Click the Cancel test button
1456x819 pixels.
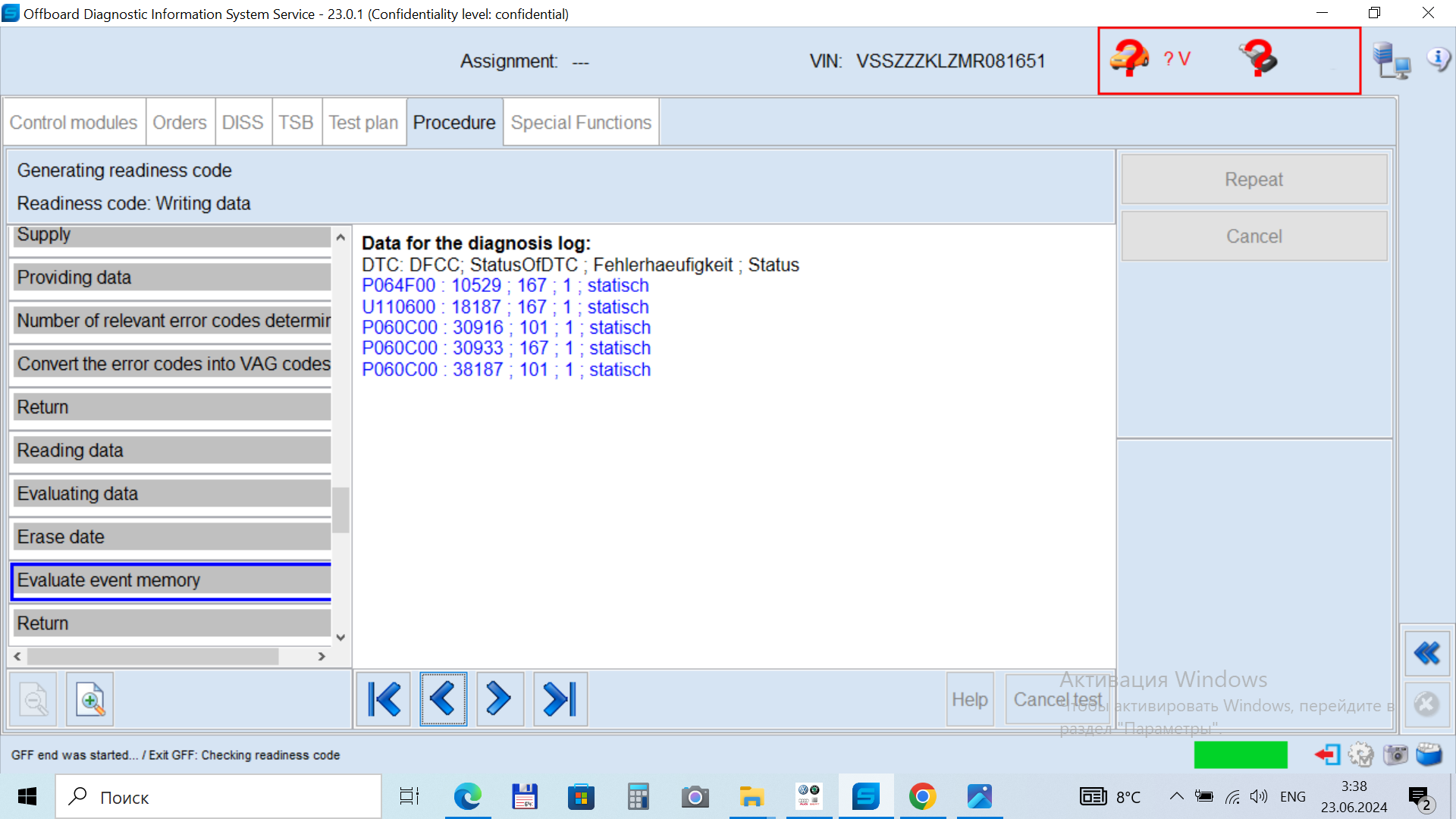tap(1057, 699)
